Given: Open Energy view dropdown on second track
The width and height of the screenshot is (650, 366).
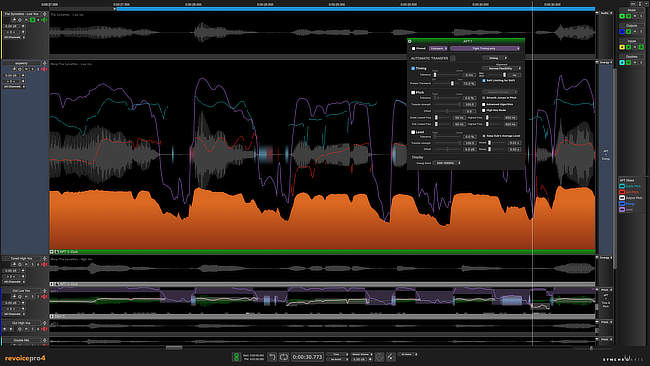Looking at the screenshot, I should (x=606, y=63).
